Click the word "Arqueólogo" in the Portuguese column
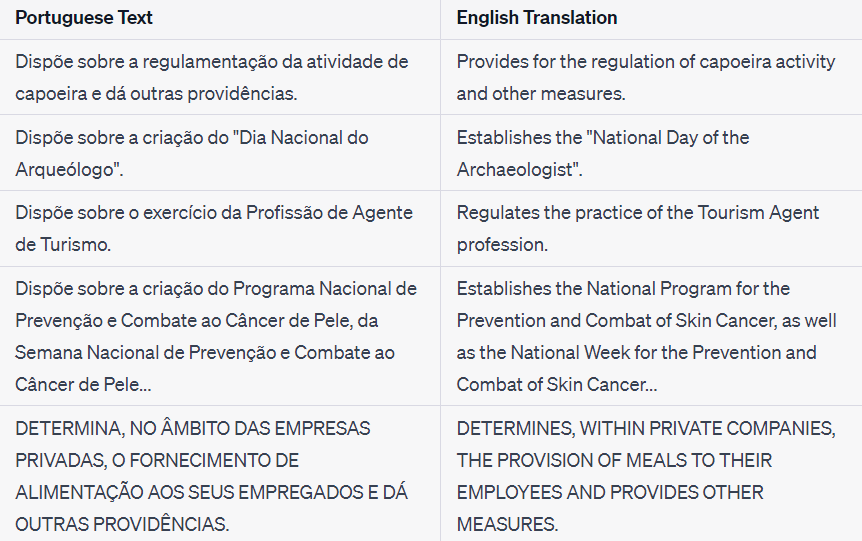862x541 pixels. click(x=66, y=169)
